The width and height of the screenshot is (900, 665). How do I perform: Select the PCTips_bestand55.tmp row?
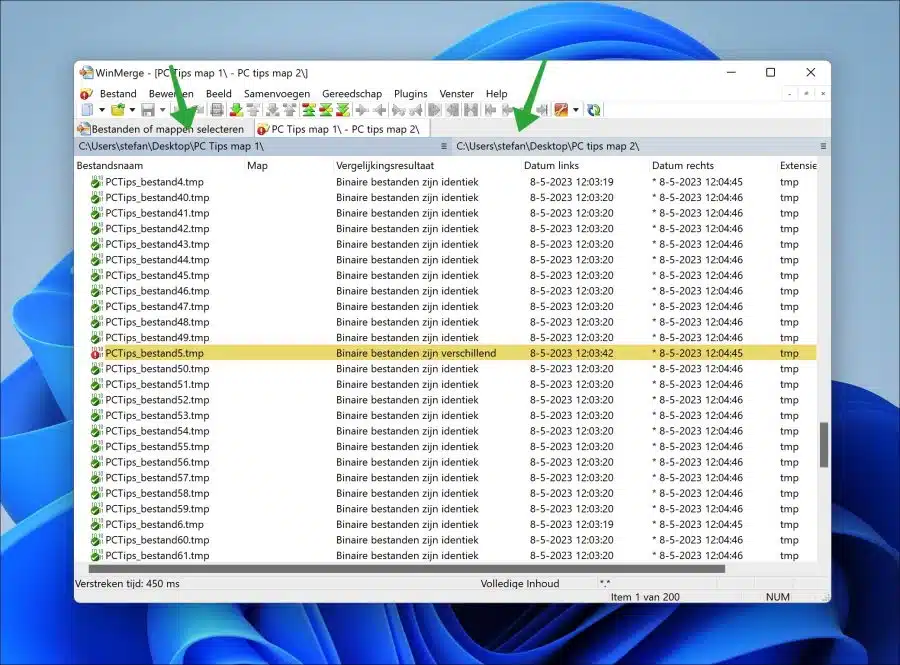point(445,446)
